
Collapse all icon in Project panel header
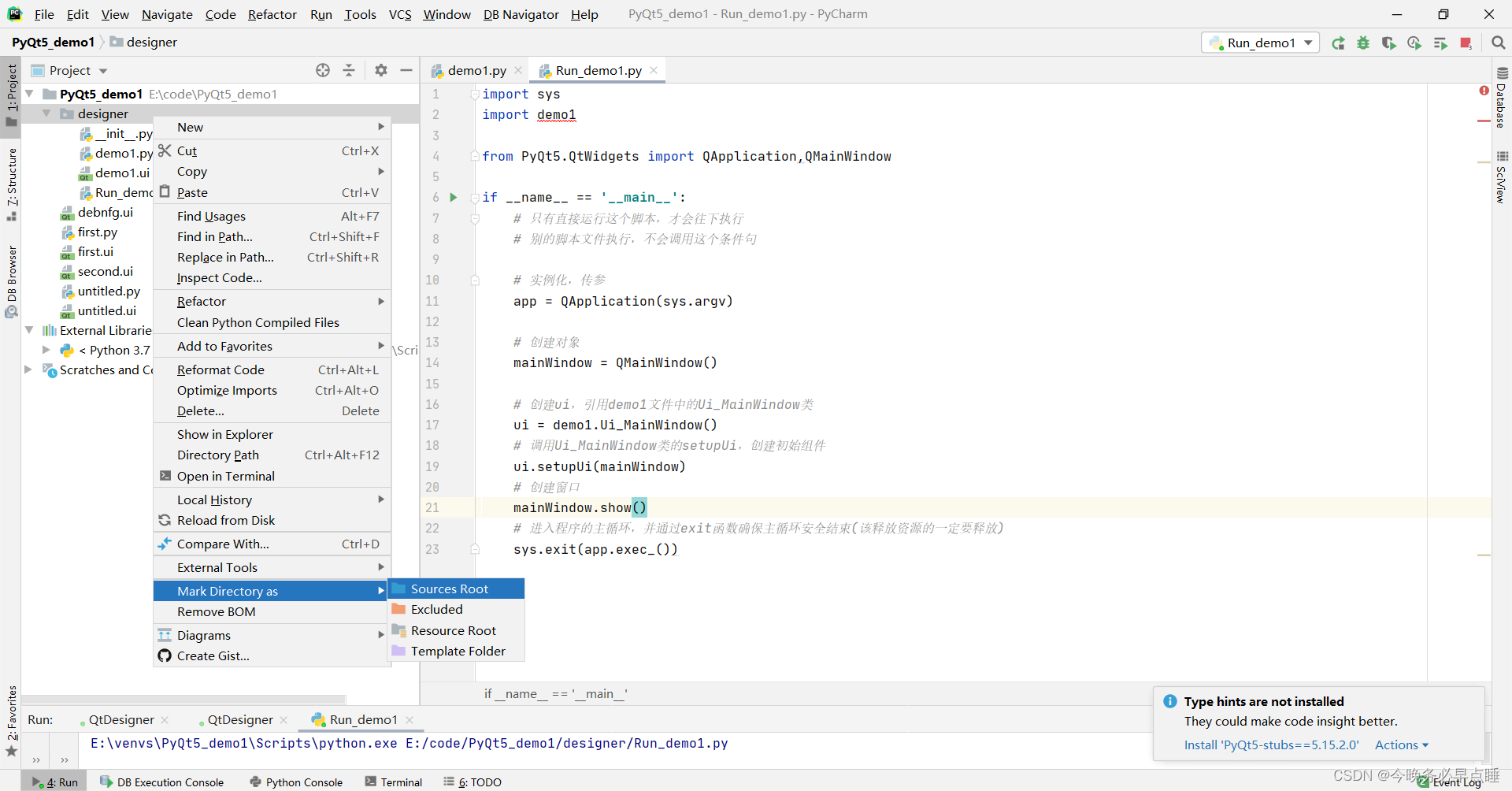tap(349, 70)
